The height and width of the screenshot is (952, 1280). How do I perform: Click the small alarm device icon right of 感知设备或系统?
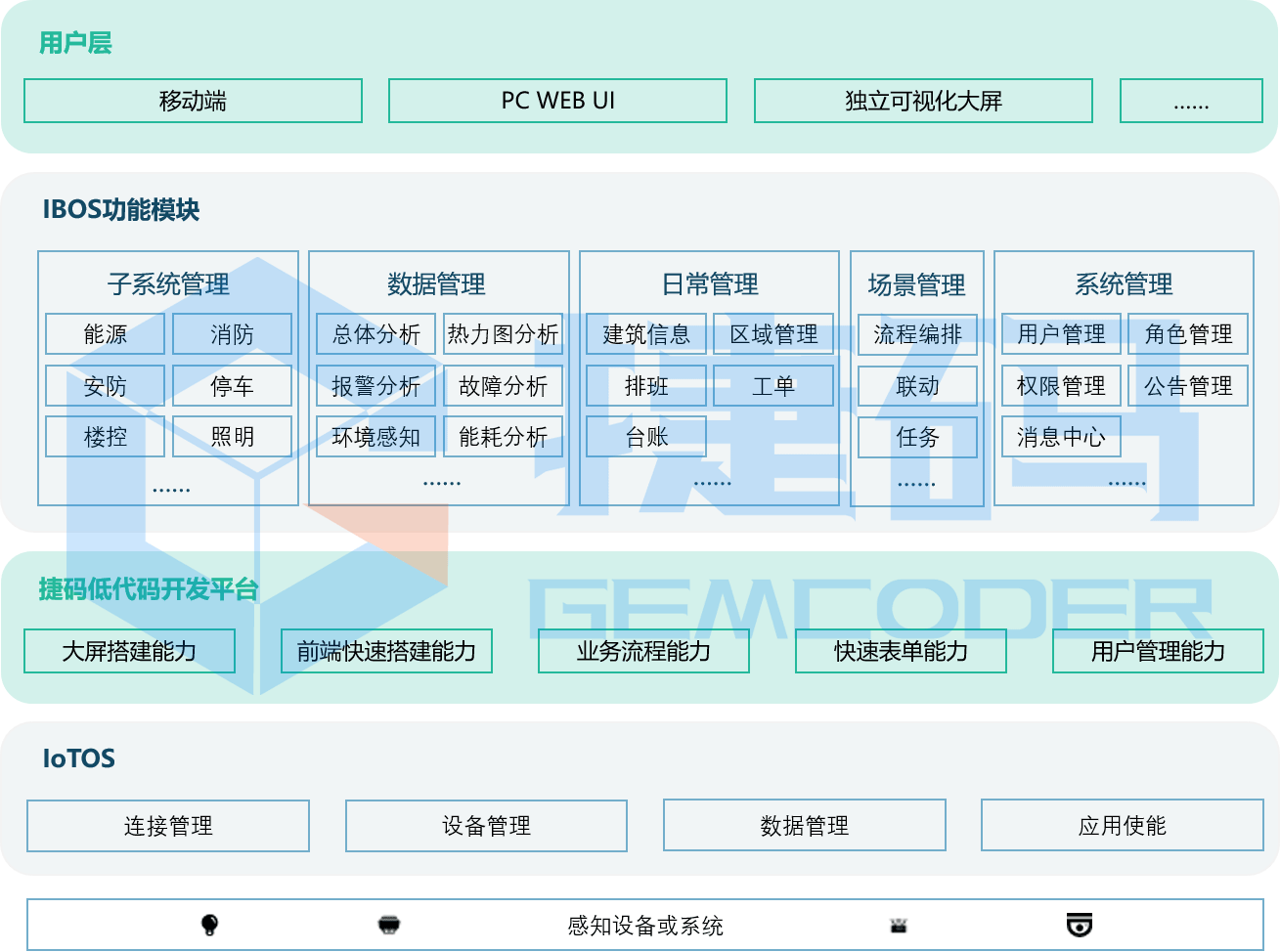(899, 925)
